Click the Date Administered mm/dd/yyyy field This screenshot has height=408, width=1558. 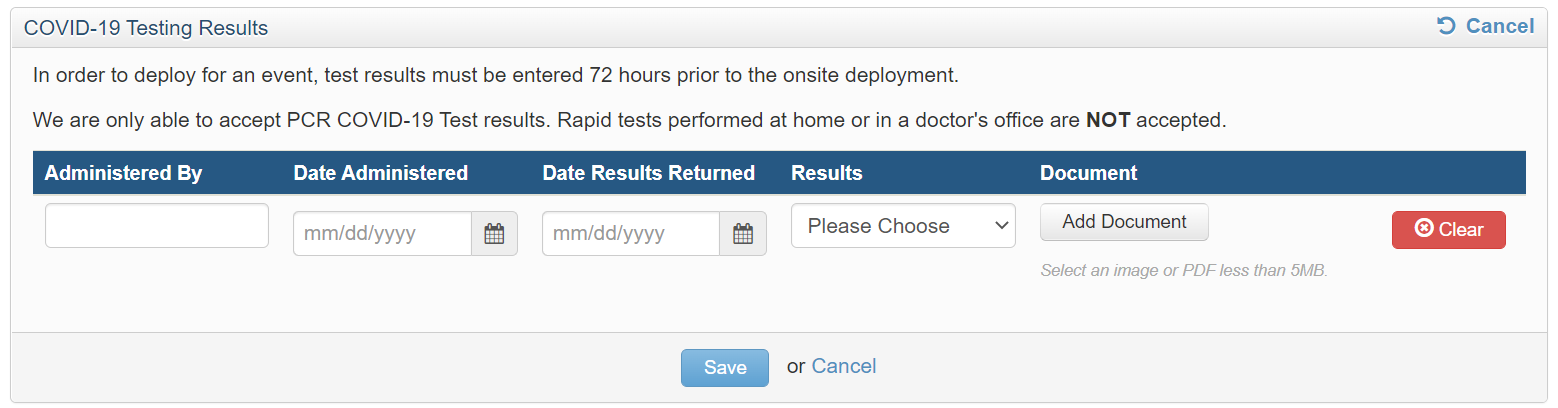(382, 234)
